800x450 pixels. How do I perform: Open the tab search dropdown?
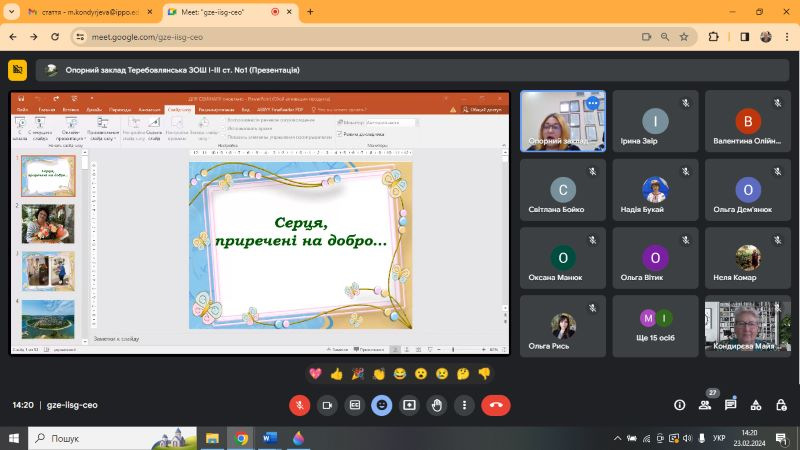pos(11,12)
